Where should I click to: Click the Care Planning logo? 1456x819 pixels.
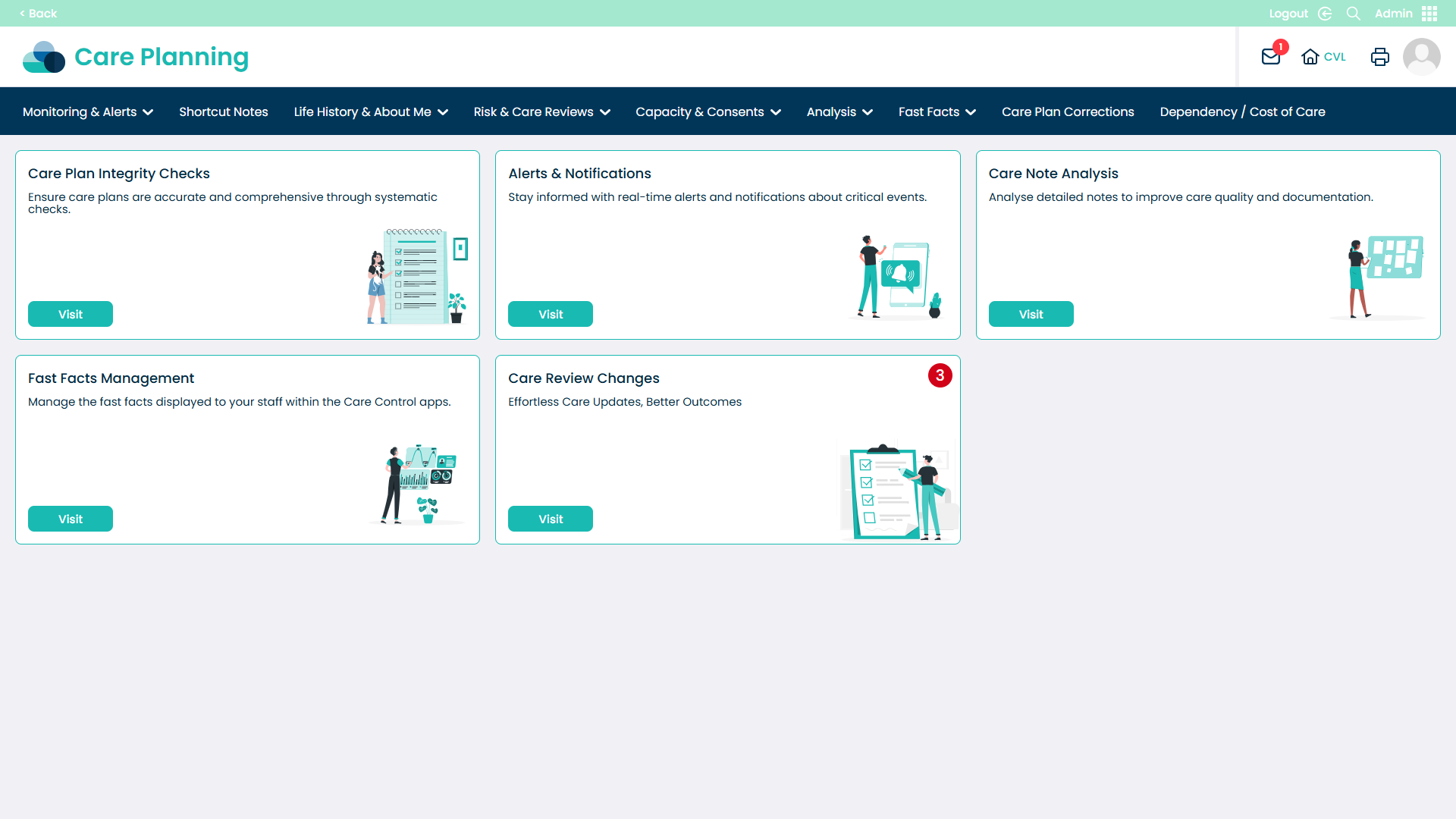135,56
